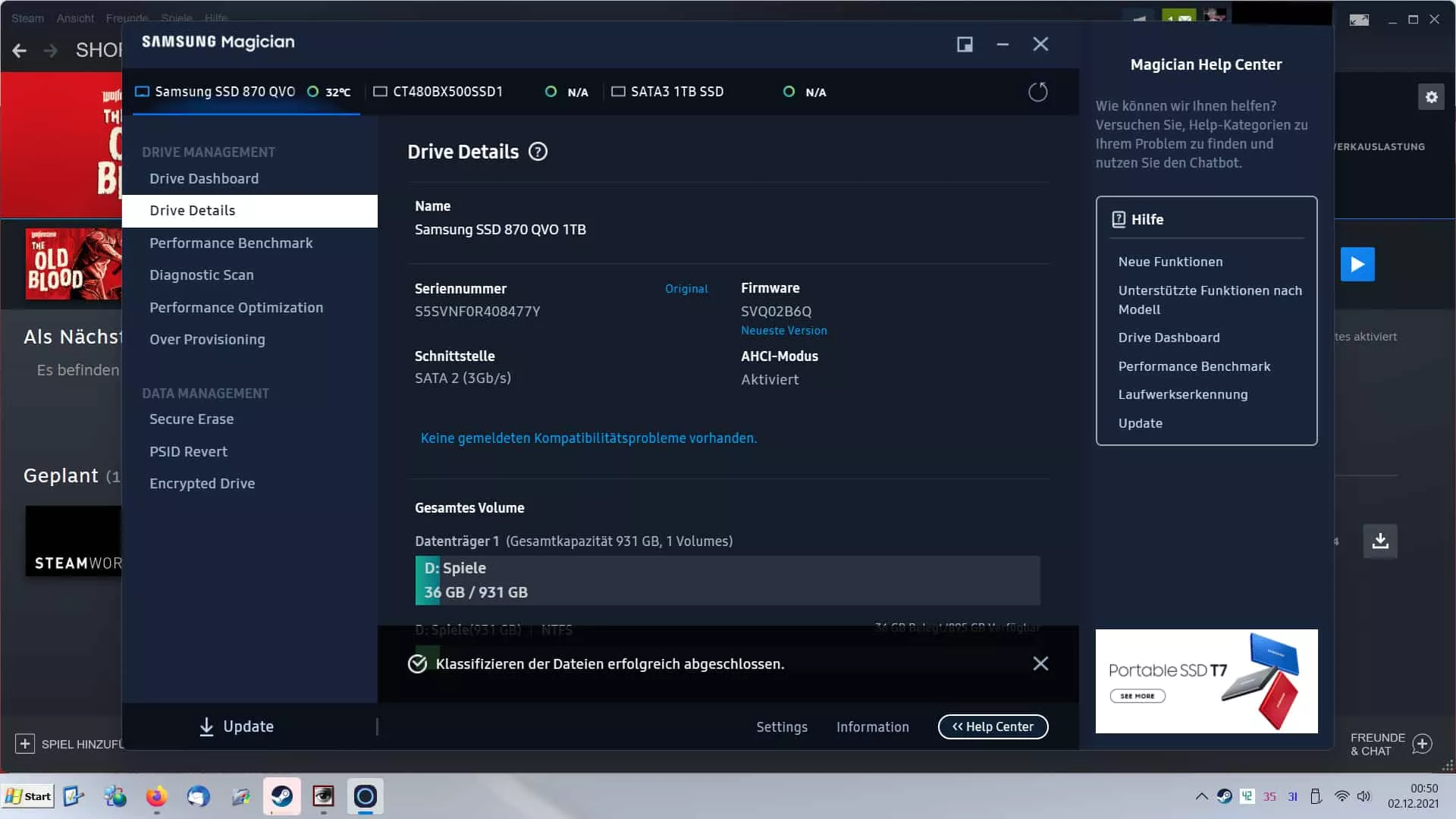
Task: Open Unterstützte Funktionen nach Modell help topic
Action: pyautogui.click(x=1210, y=300)
